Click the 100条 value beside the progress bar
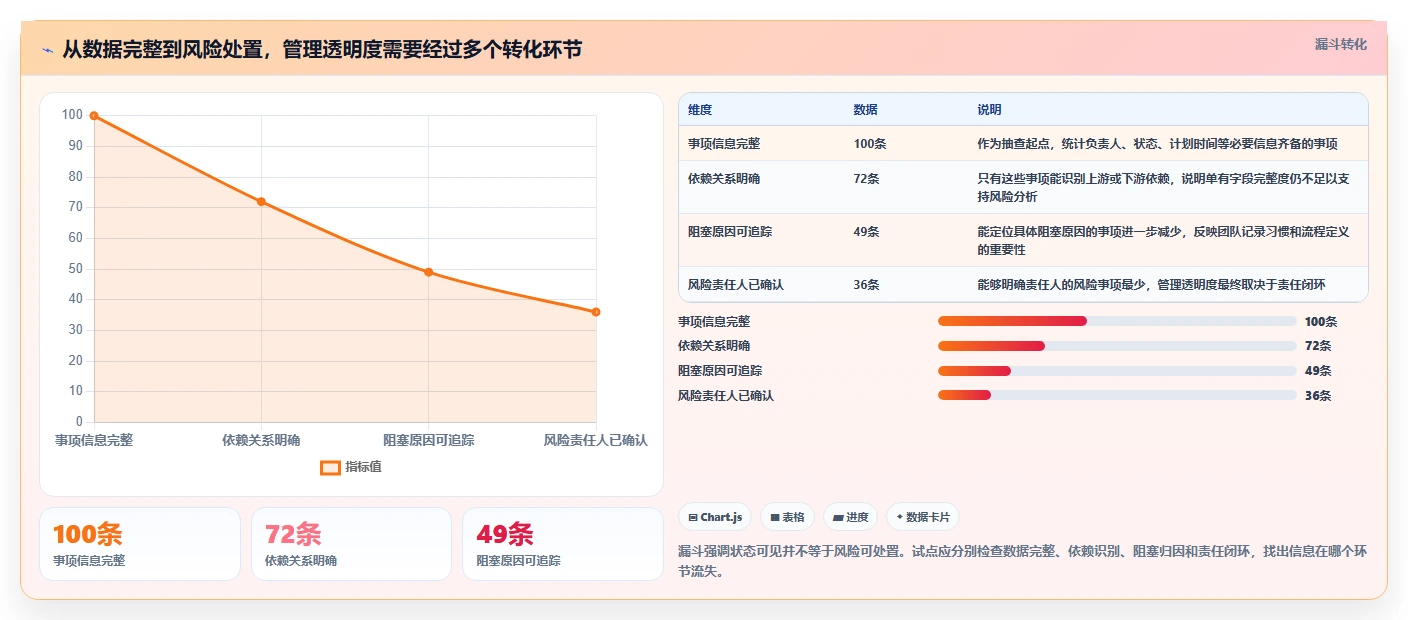 [1321, 322]
